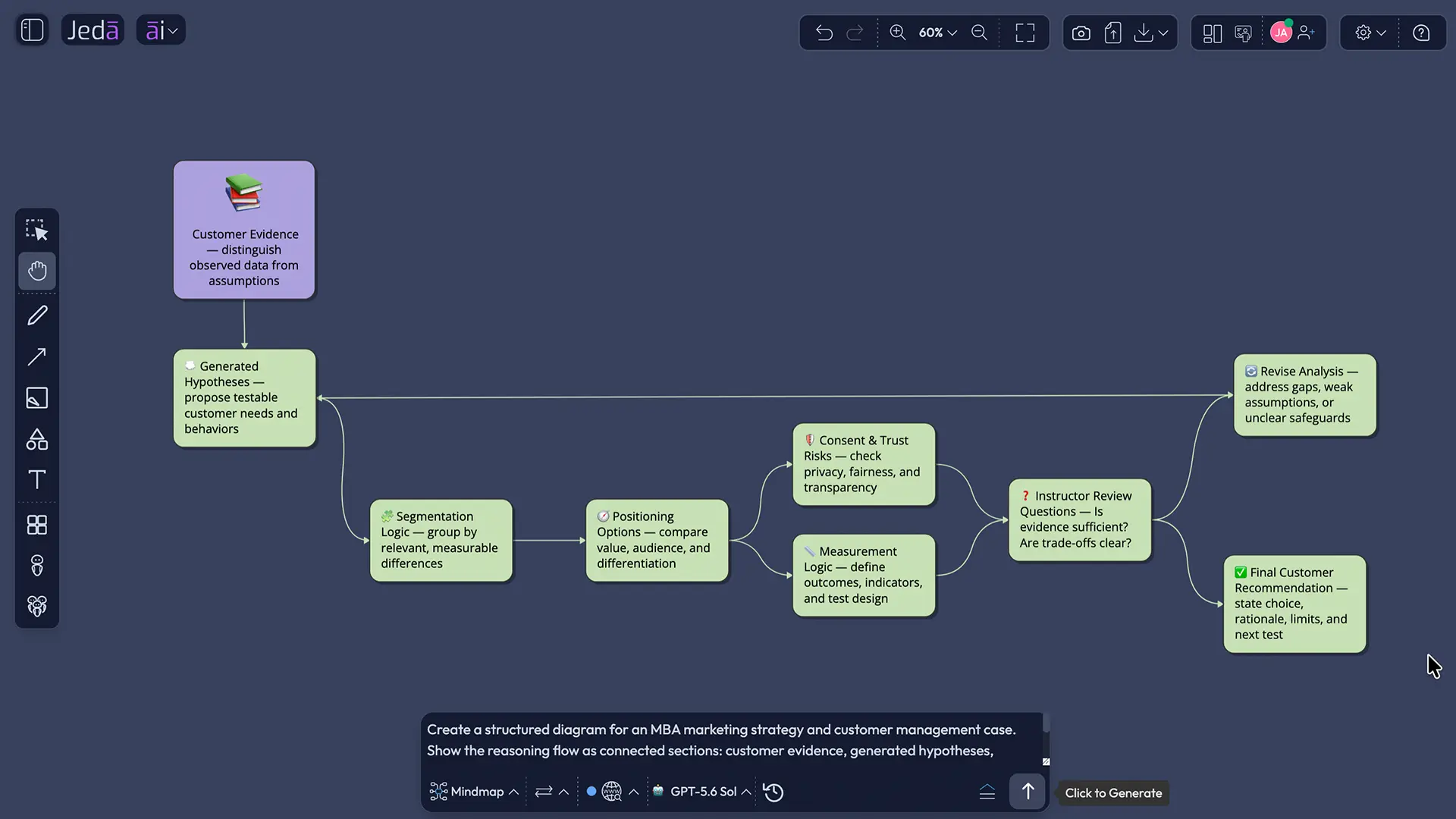
Task: Take a canvas screenshot with camera icon
Action: 1081,33
